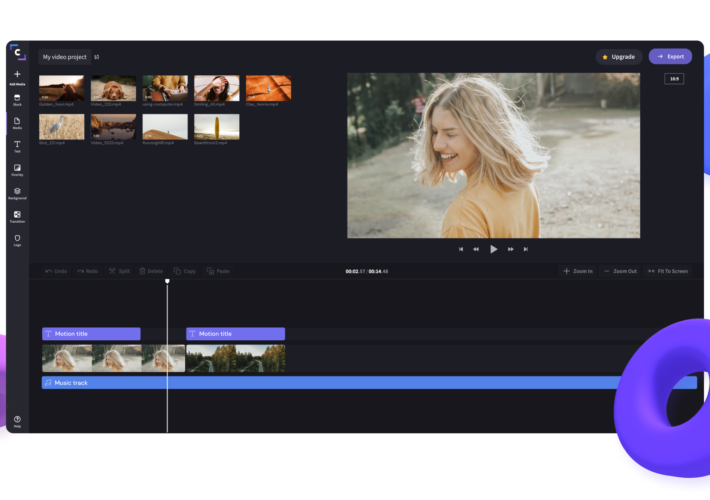Click the Upgrade button

(x=619, y=57)
